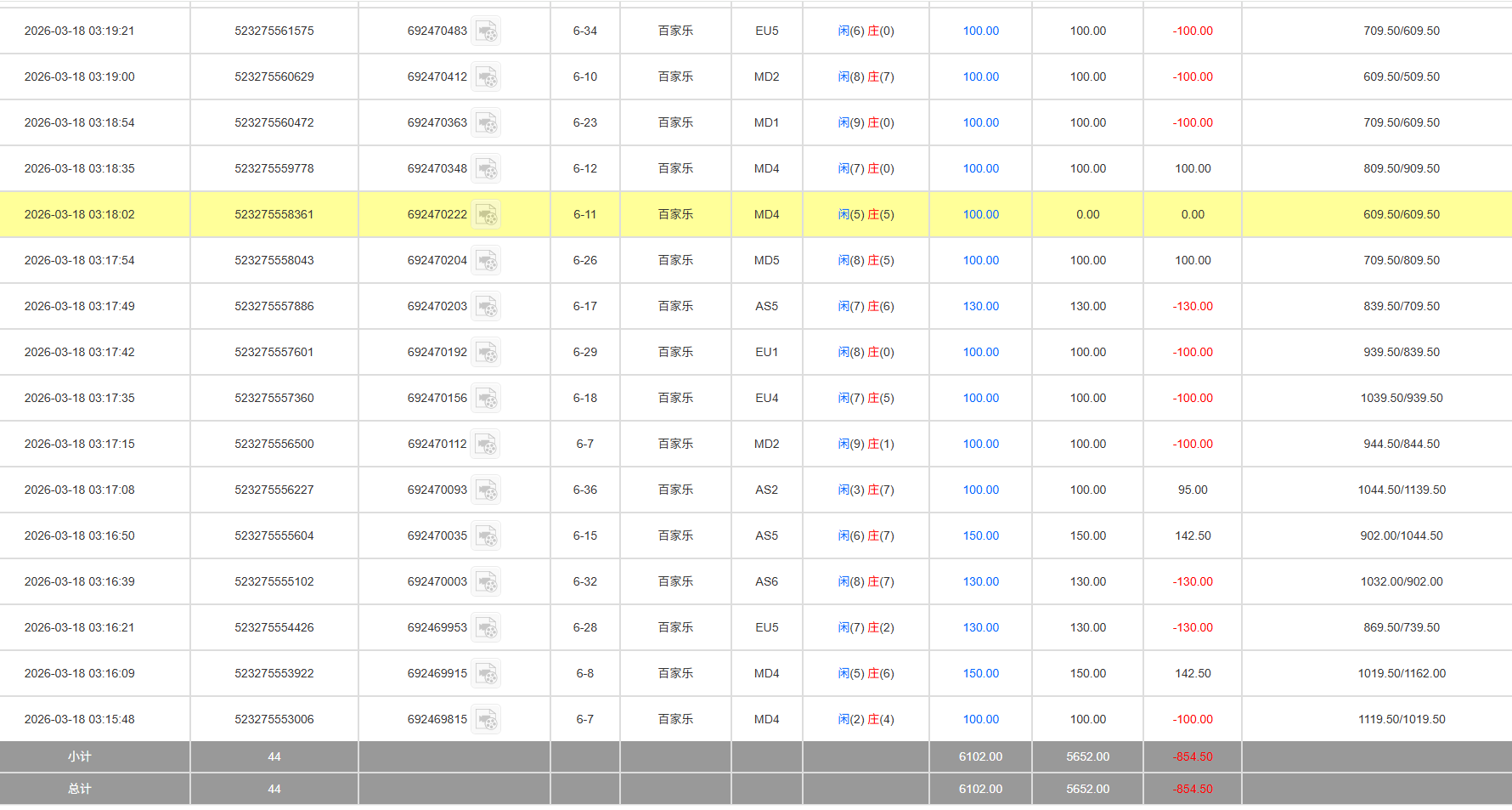Click blue 130.00 amount for table AS6

pyautogui.click(x=980, y=581)
